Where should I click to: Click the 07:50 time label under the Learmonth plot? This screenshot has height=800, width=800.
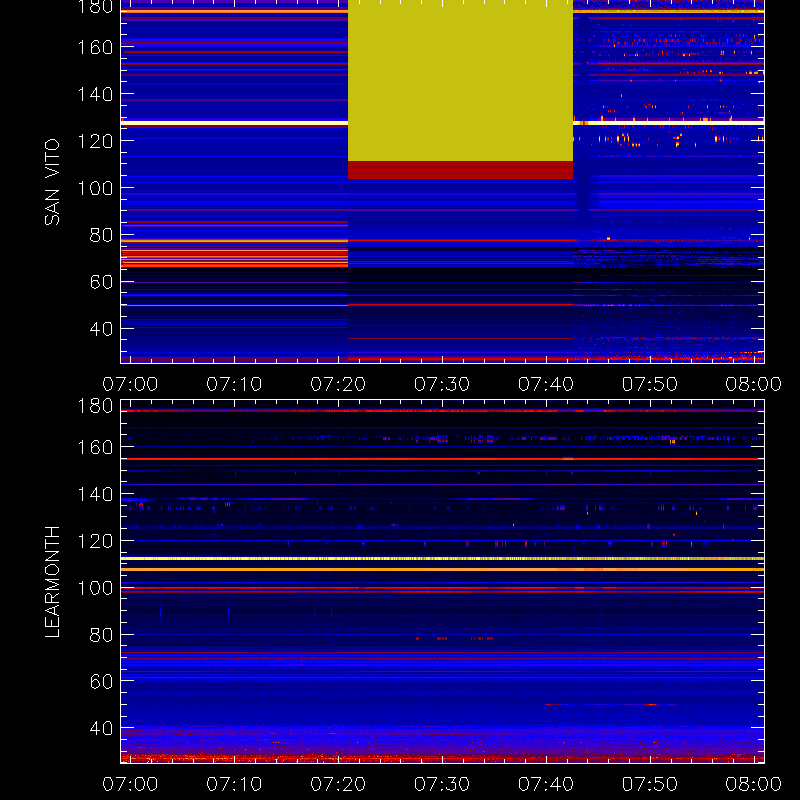pyautogui.click(x=649, y=784)
